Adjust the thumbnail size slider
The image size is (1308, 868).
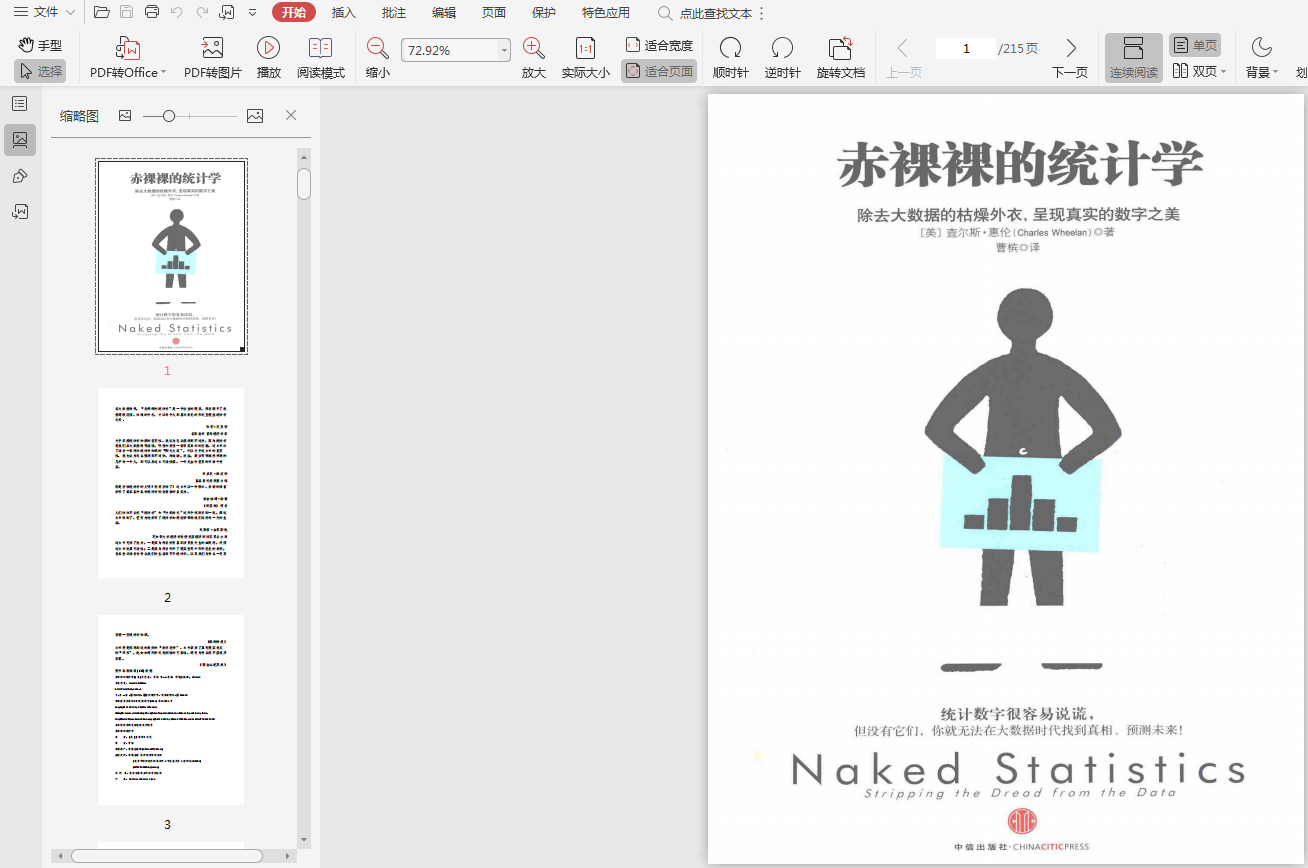click(169, 116)
